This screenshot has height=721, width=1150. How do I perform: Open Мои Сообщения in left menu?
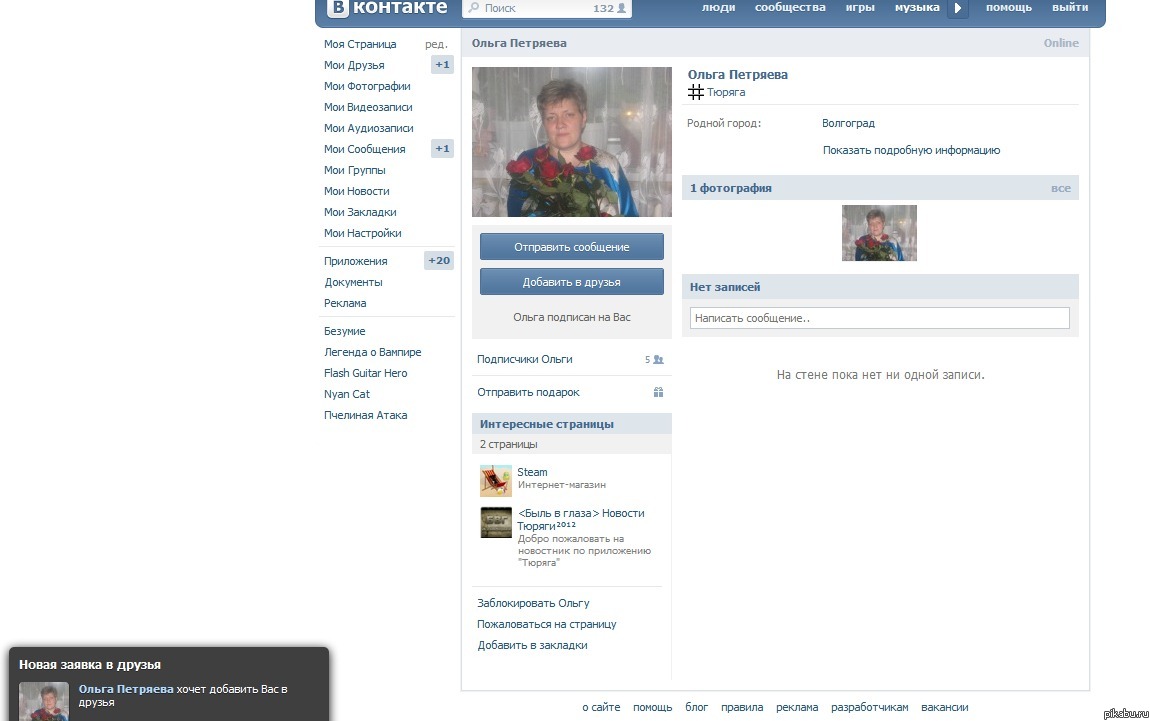(364, 149)
